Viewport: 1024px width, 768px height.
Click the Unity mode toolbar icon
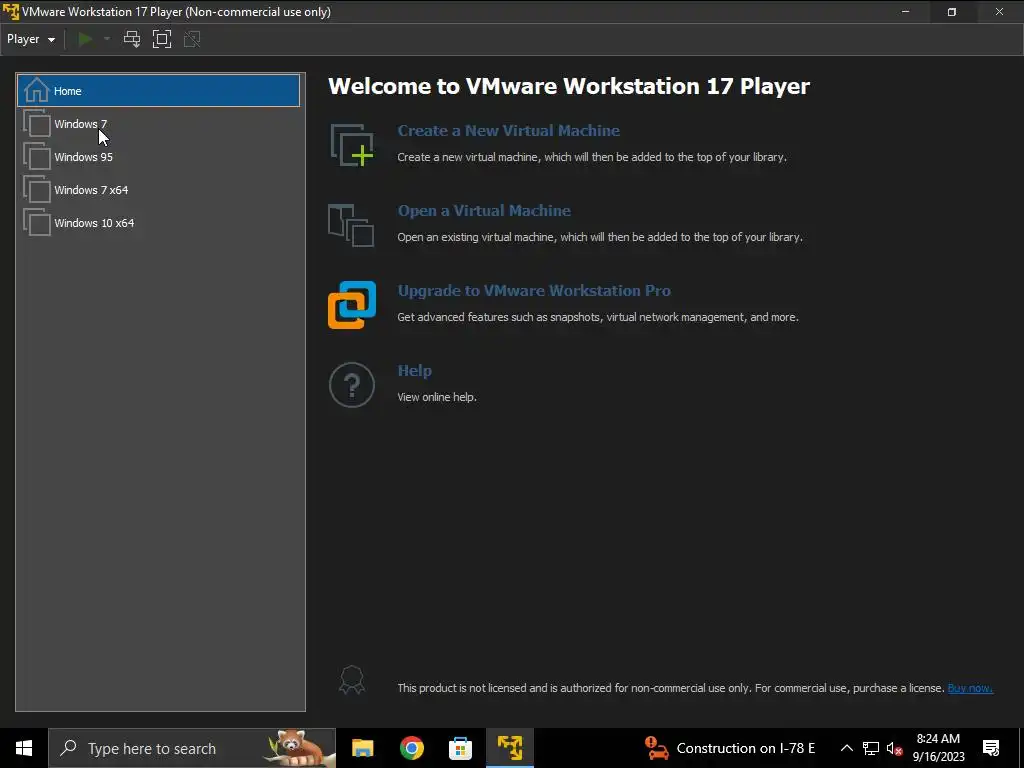[192, 39]
